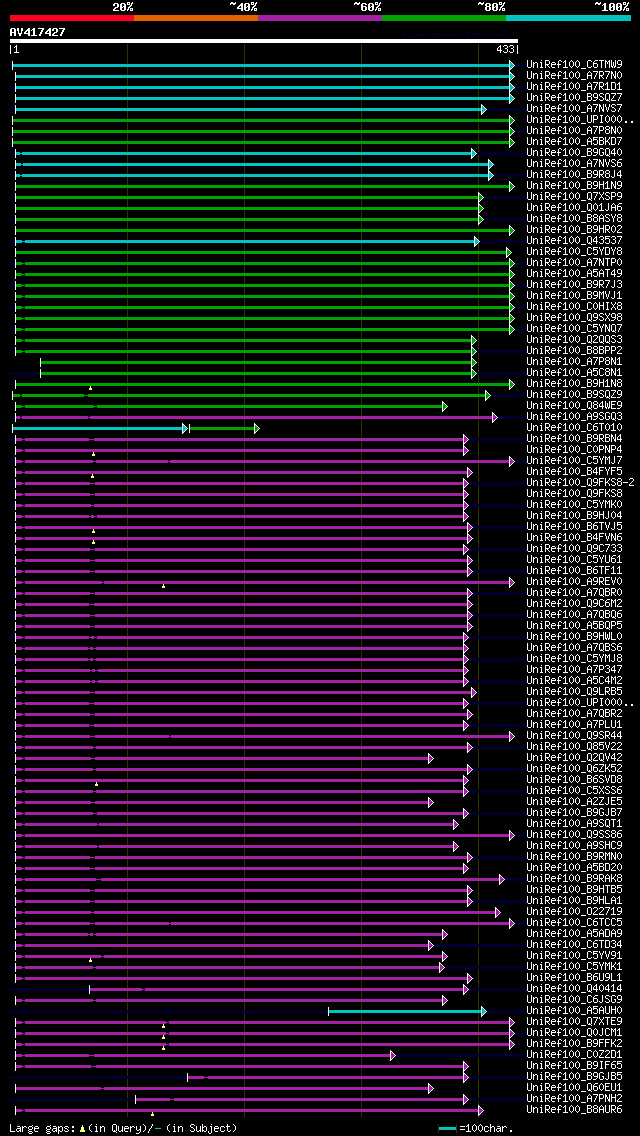Click the query end position label 433
640x1136 pixels.
(x=504, y=50)
